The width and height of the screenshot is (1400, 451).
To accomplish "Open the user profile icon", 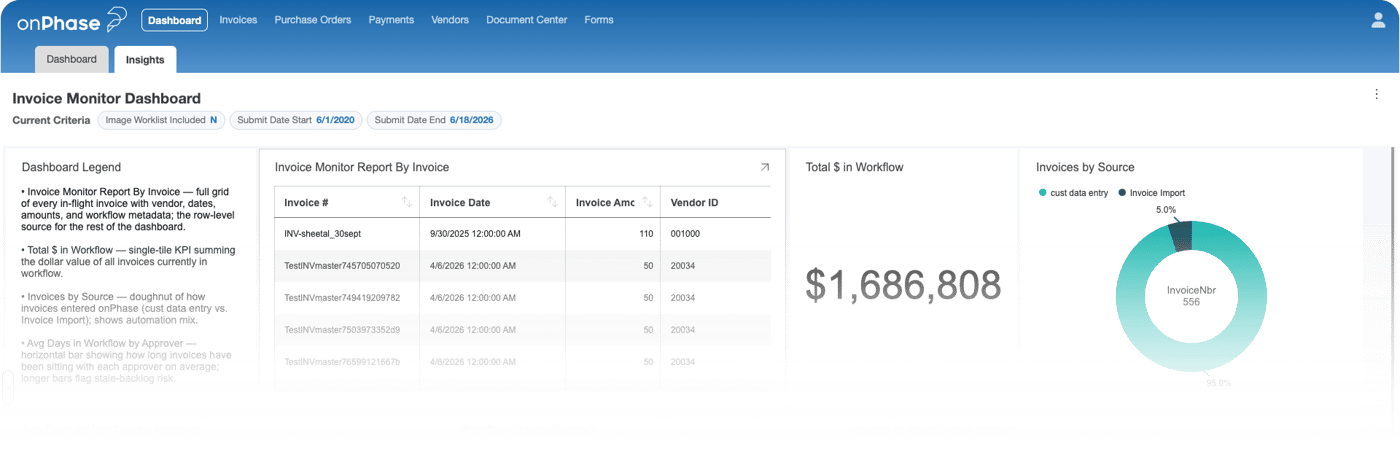I will click(1377, 20).
